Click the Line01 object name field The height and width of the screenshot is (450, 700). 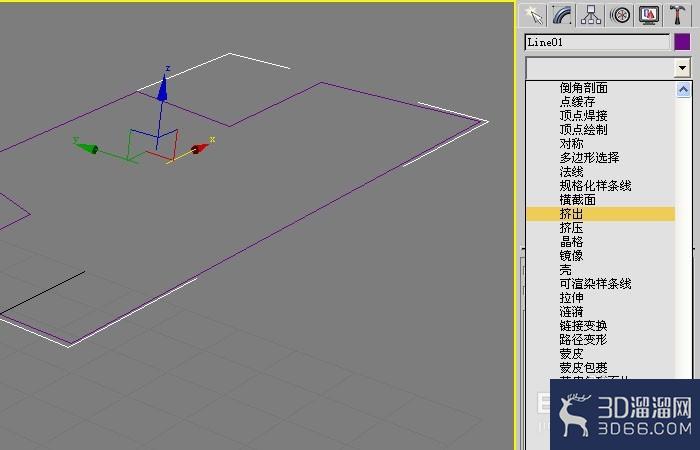click(597, 42)
